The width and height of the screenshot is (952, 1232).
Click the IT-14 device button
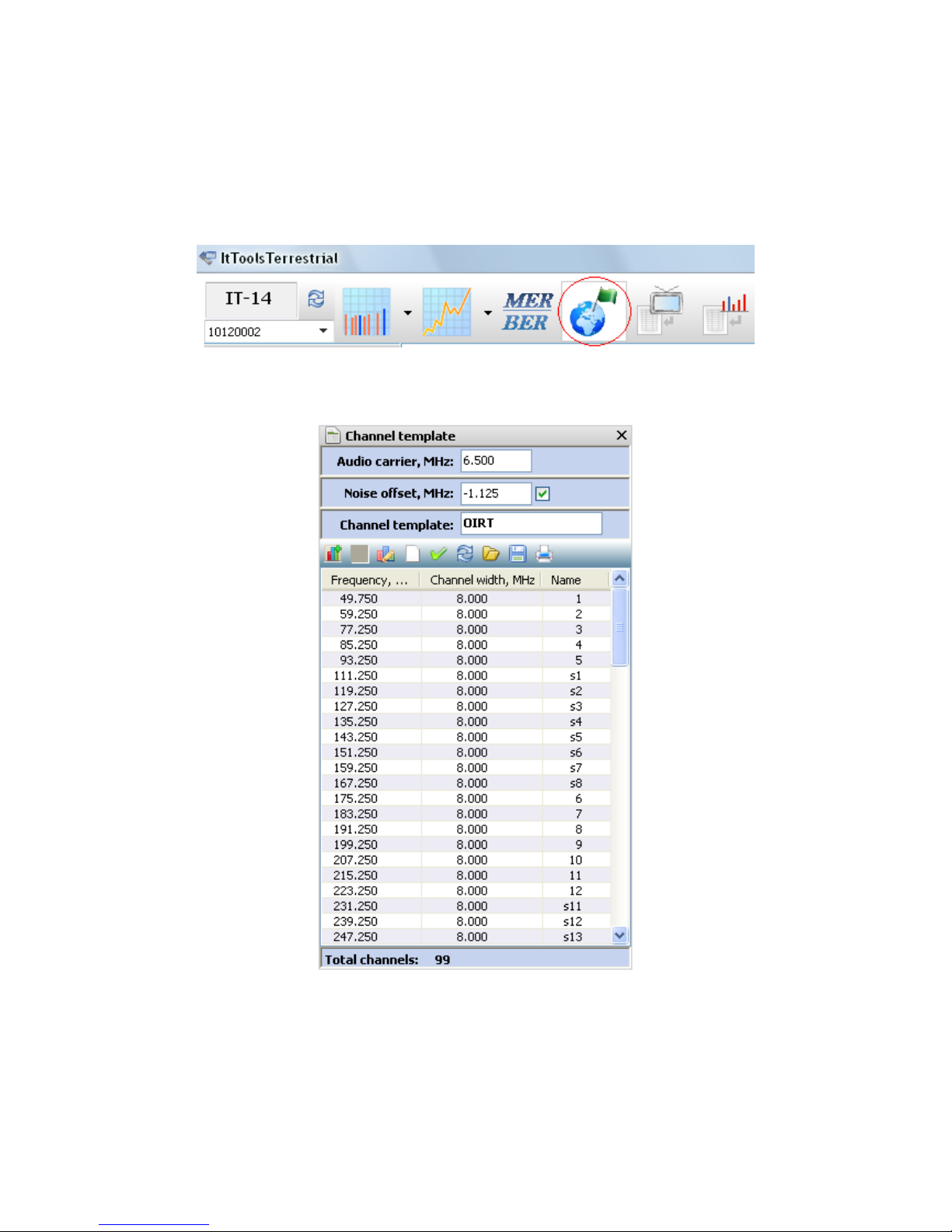pos(251,299)
